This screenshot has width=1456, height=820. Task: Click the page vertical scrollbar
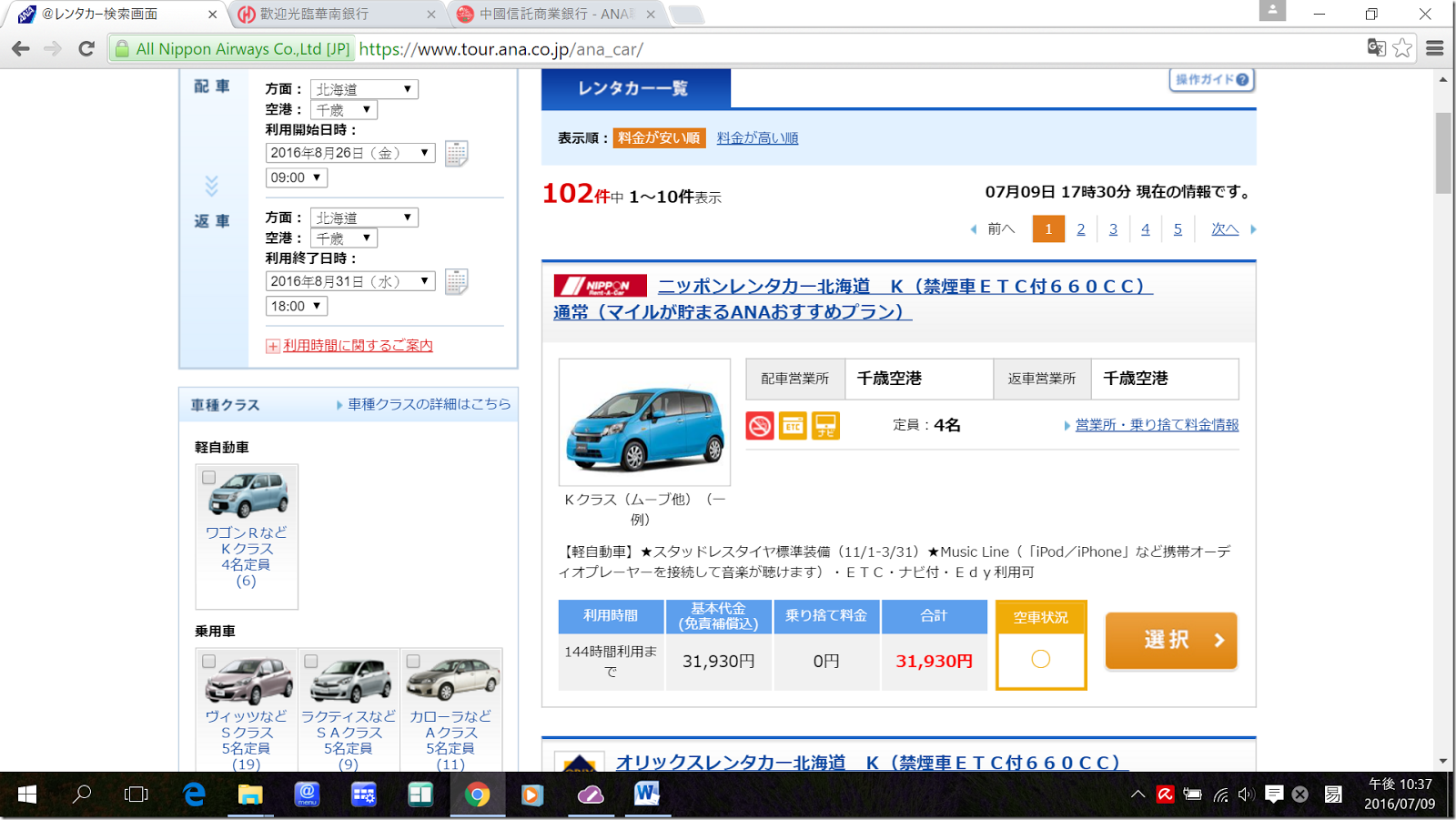(1443, 153)
